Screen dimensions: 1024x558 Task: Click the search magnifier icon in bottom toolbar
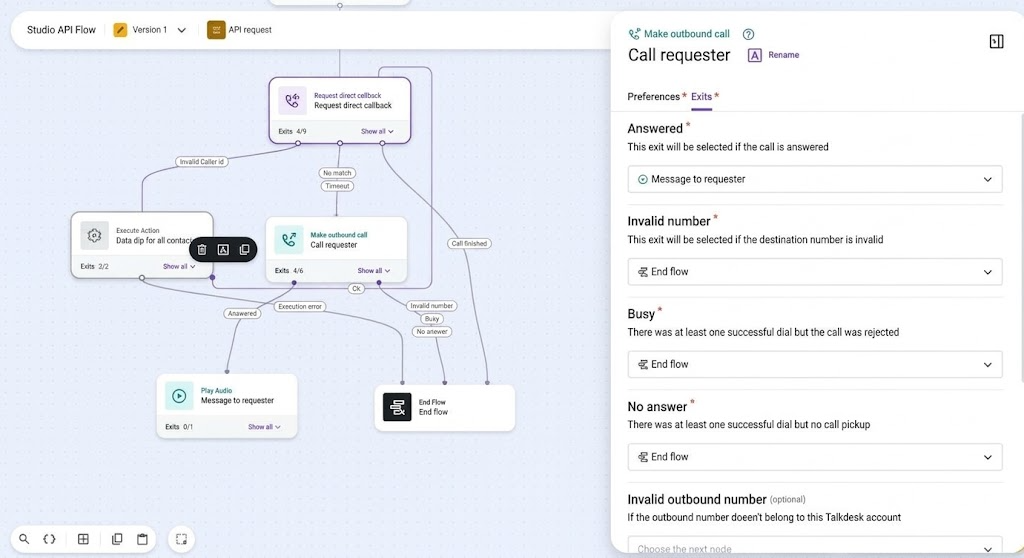[x=24, y=539]
